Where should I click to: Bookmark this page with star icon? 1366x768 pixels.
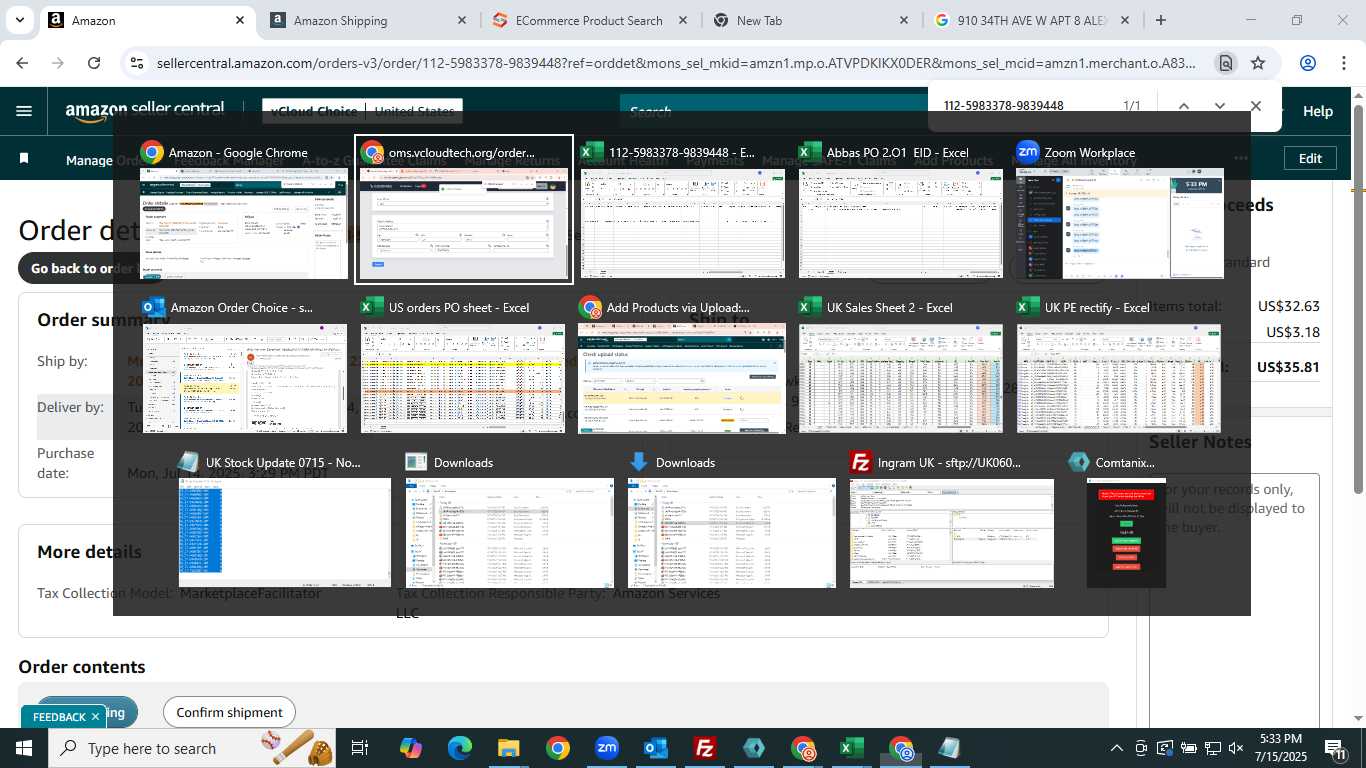1258,63
